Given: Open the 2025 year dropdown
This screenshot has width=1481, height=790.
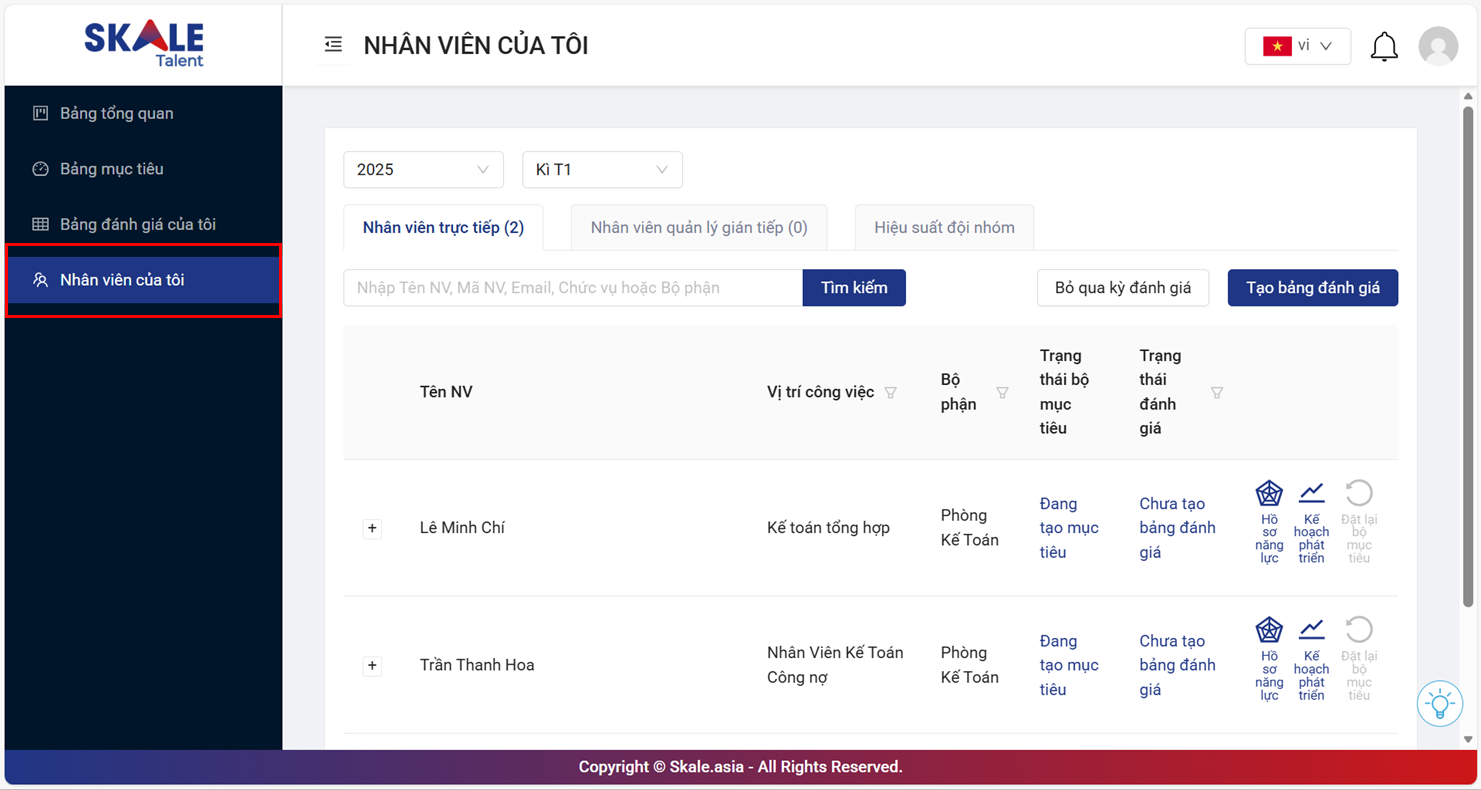Looking at the screenshot, I should [423, 170].
